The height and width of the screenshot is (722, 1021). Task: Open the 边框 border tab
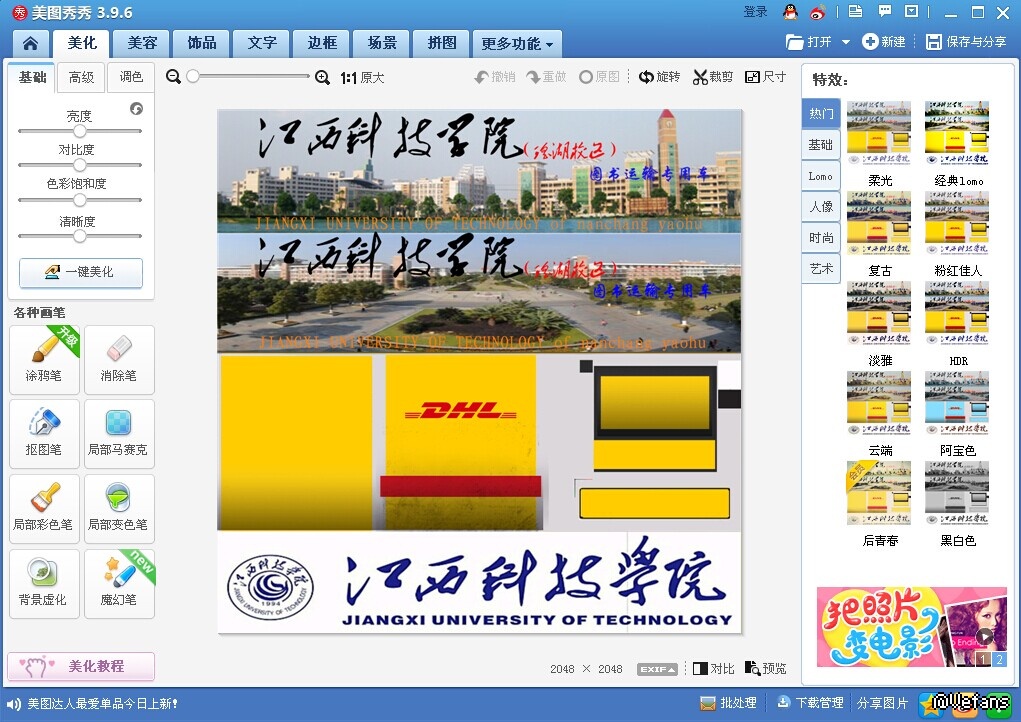[322, 44]
